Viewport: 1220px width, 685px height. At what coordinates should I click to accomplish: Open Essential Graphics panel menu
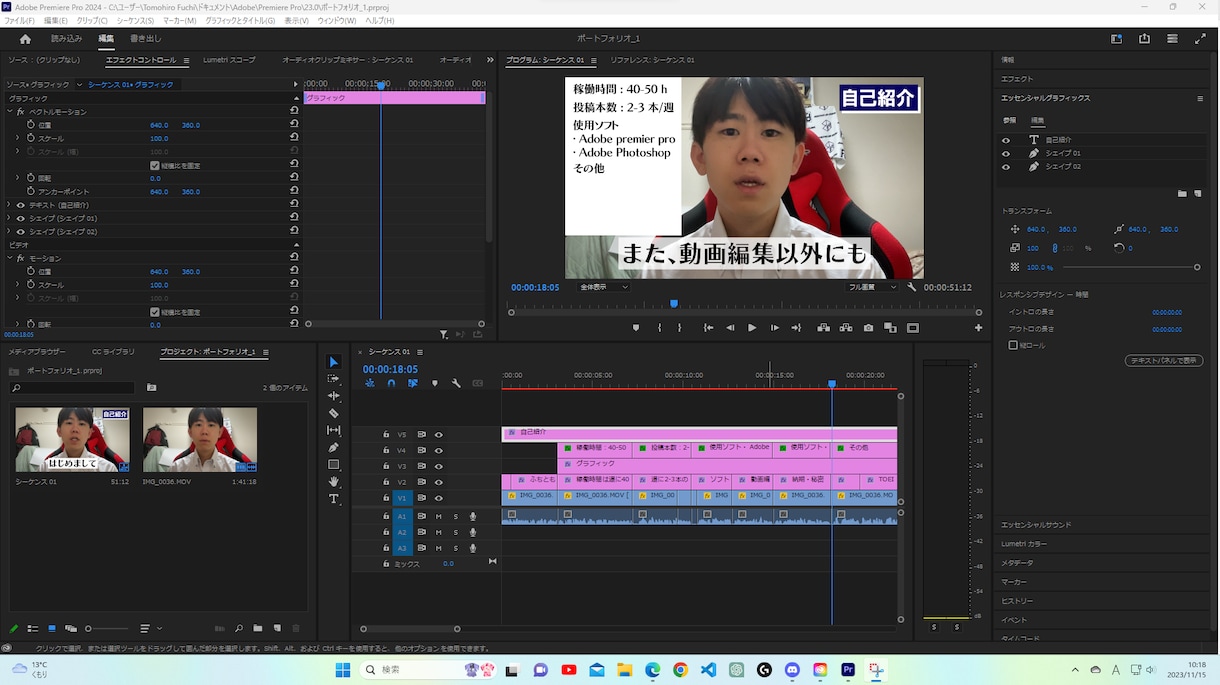tap(1200, 98)
